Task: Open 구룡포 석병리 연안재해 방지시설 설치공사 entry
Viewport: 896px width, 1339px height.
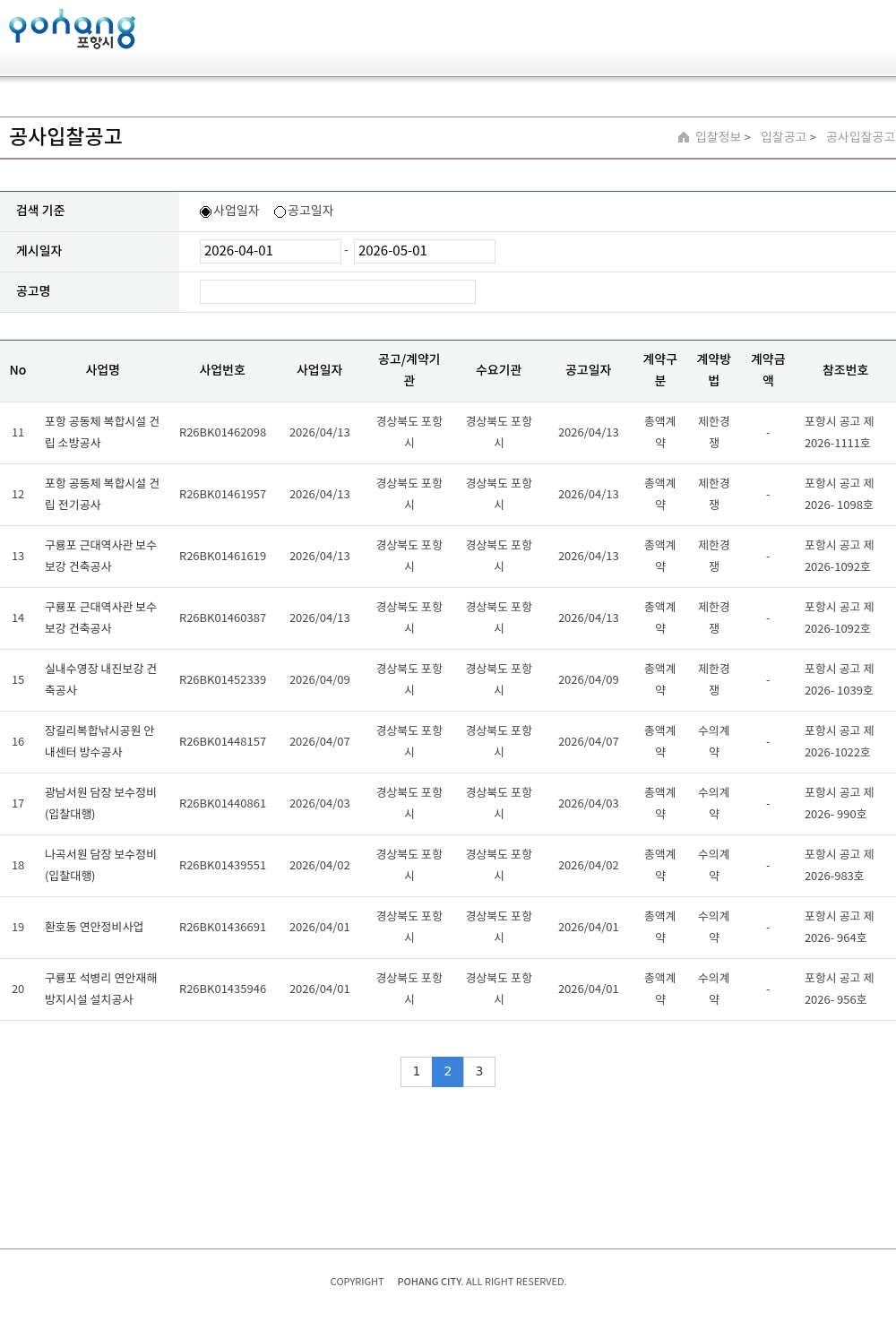Action: coord(100,989)
